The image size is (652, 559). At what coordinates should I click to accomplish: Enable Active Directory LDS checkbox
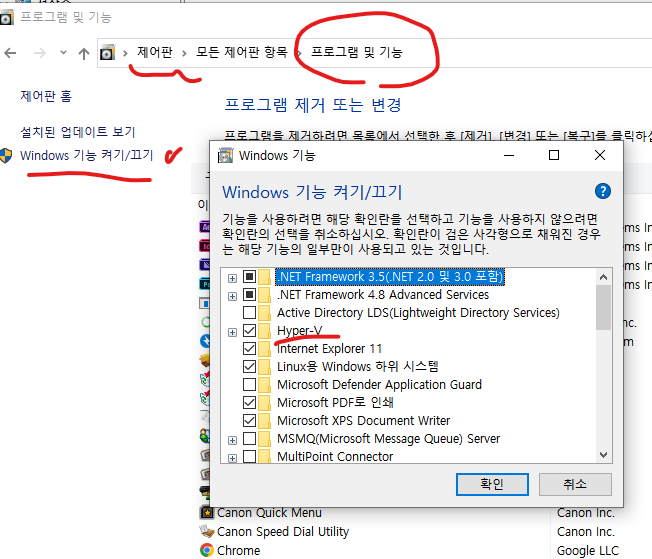(x=249, y=312)
